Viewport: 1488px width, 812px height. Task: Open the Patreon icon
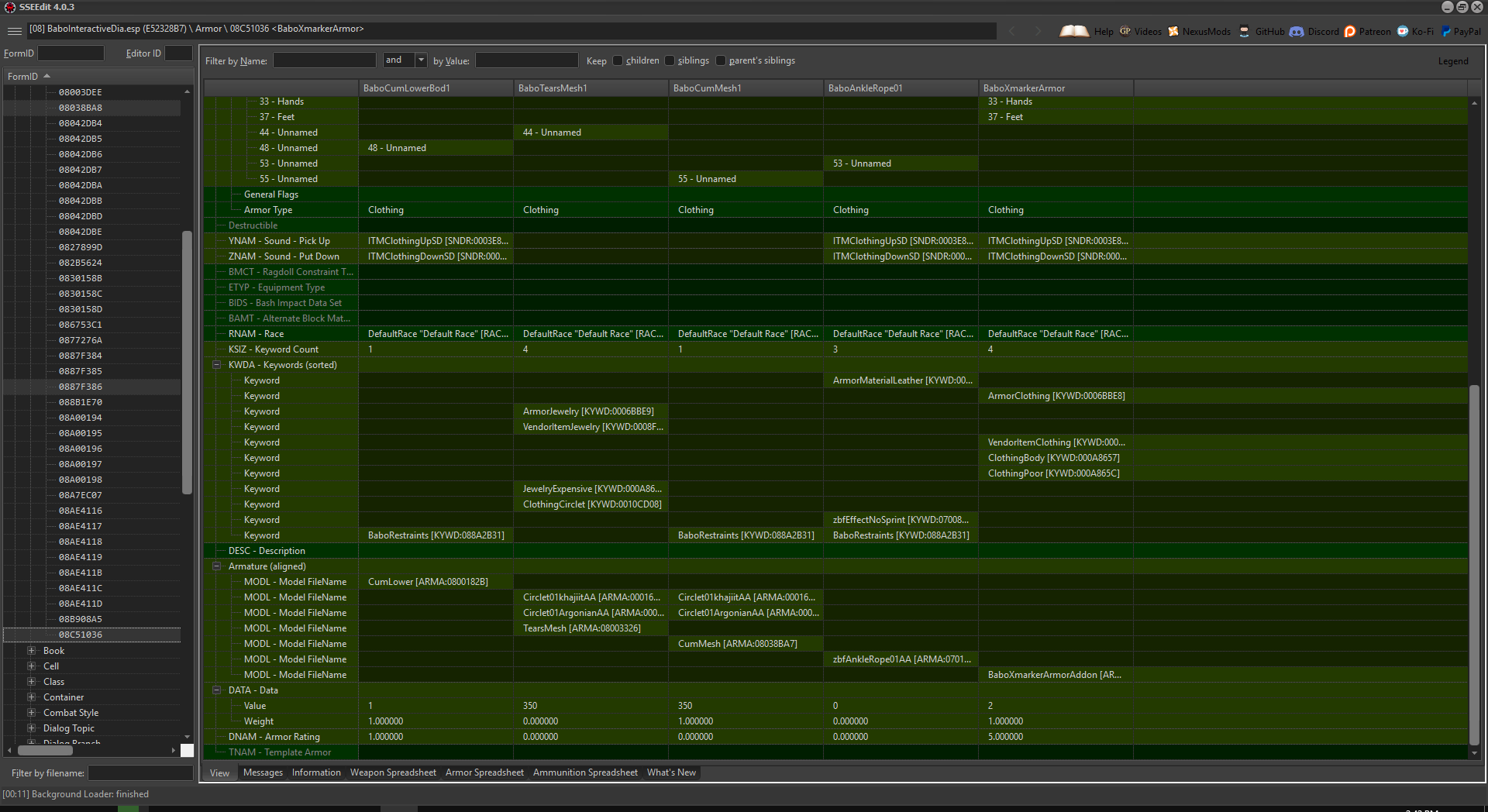coord(1350,31)
